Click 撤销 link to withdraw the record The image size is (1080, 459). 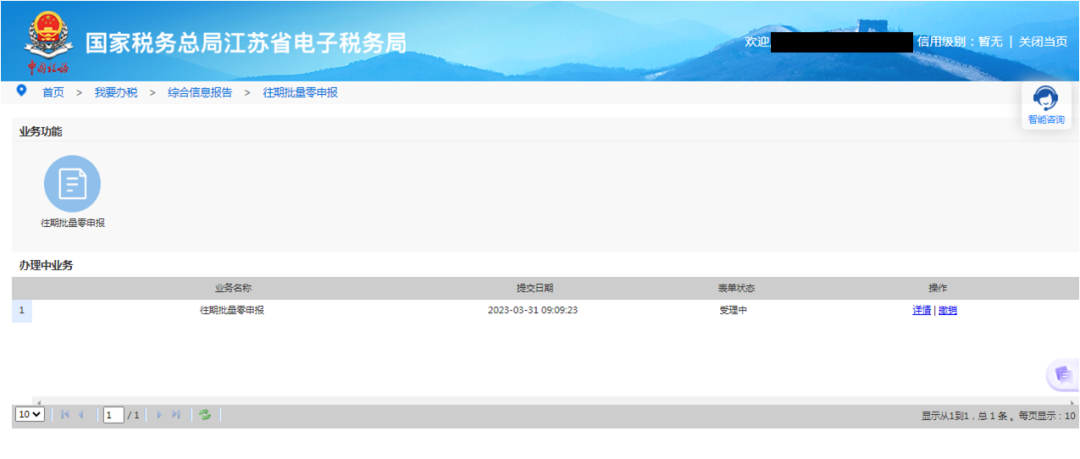tap(948, 310)
